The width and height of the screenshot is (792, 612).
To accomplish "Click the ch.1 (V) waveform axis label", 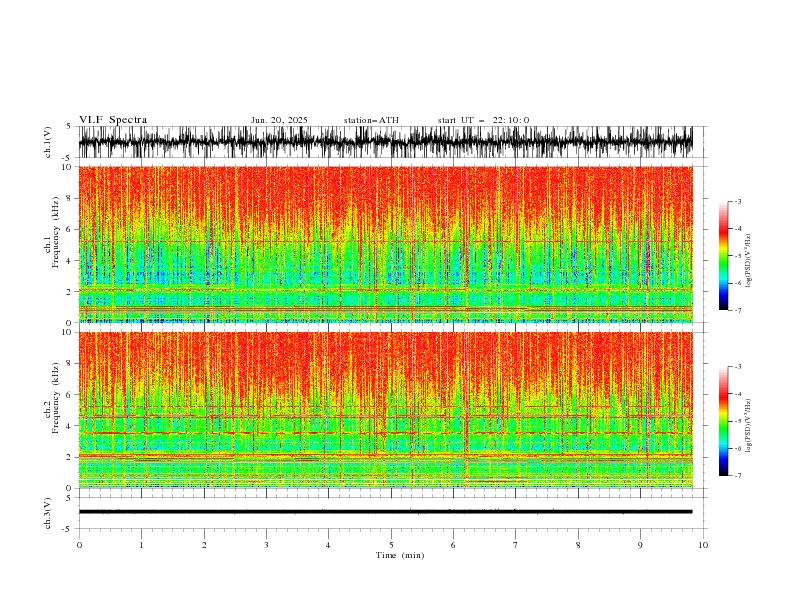I will (x=48, y=142).
